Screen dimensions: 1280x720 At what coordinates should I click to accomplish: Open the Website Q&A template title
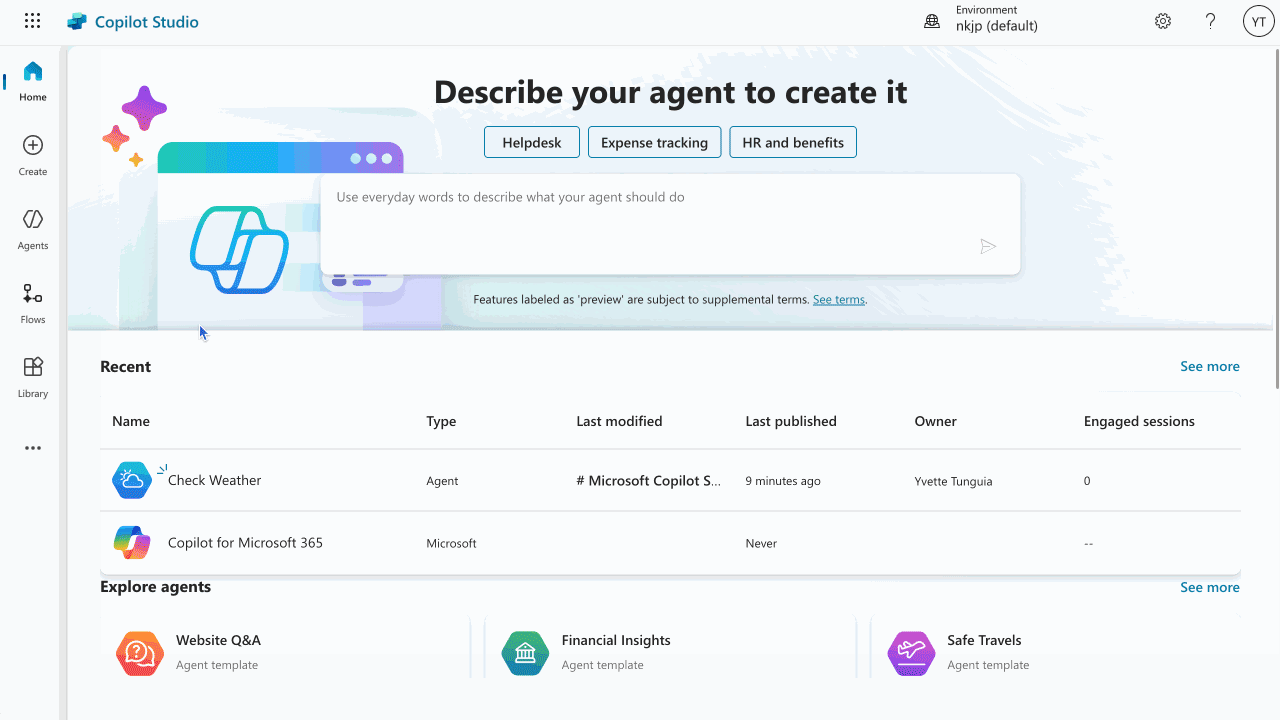point(218,640)
